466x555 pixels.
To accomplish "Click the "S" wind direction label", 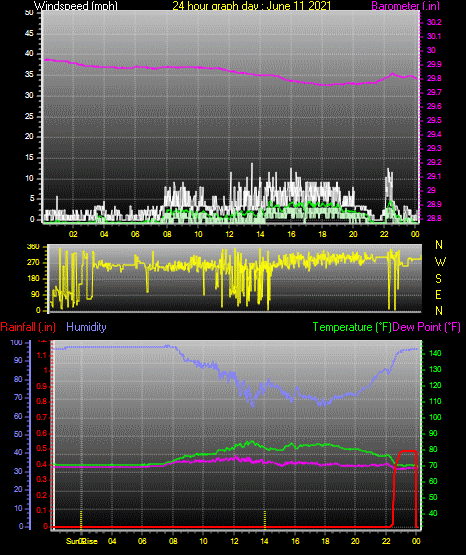I will (x=438, y=279).
